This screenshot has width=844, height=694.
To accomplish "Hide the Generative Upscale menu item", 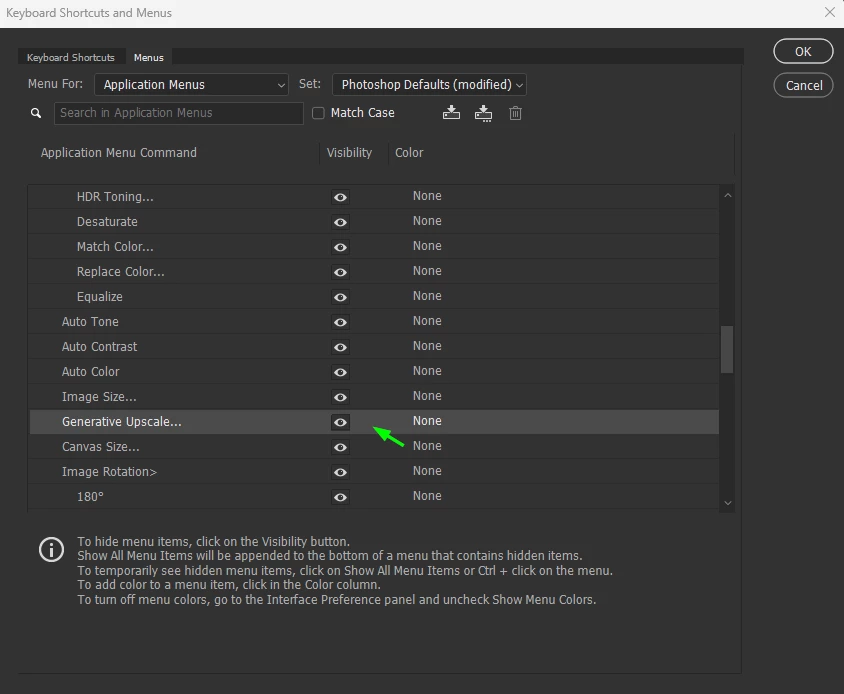I will pos(340,422).
